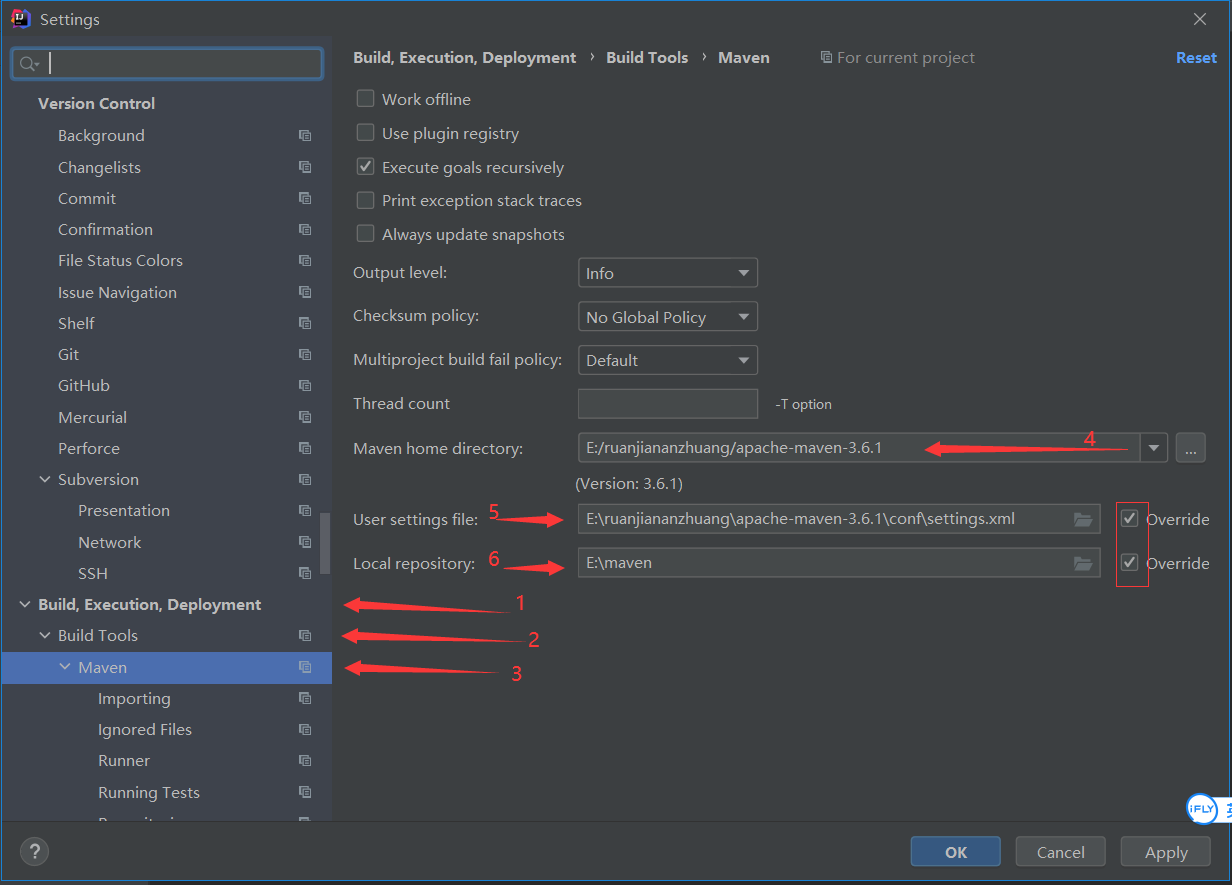The height and width of the screenshot is (885, 1232).
Task: Click project-level icon beside Build Tools
Action: [x=305, y=635]
